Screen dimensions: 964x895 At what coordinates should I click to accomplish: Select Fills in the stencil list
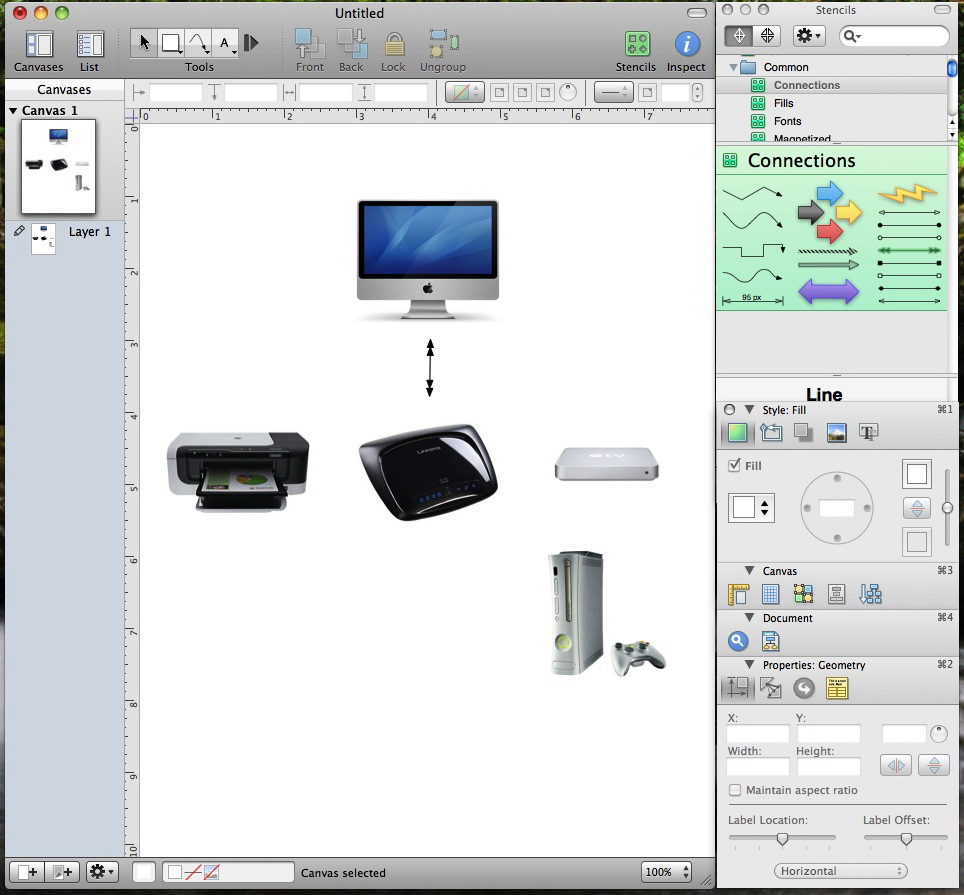click(784, 103)
